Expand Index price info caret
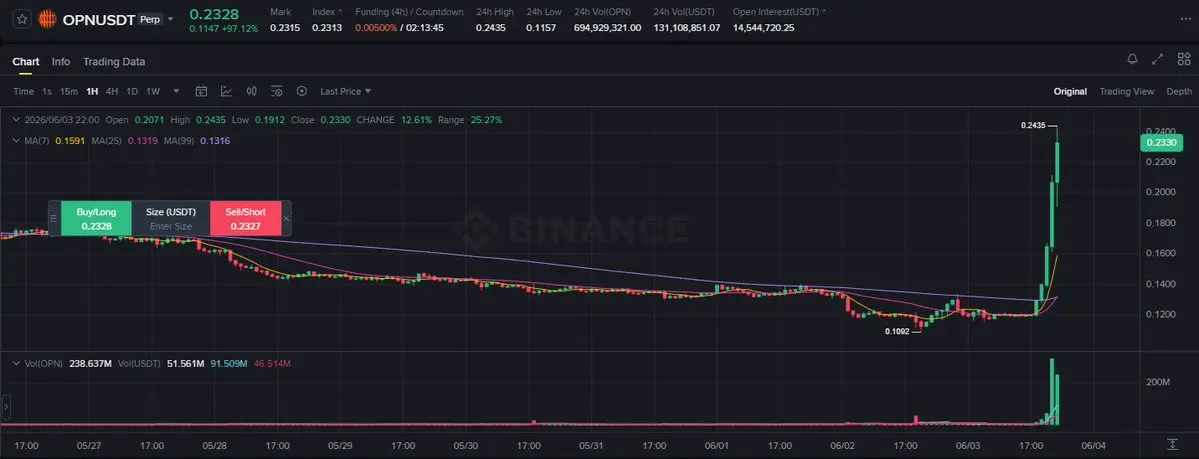The width and height of the screenshot is (1199, 459). tap(340, 12)
